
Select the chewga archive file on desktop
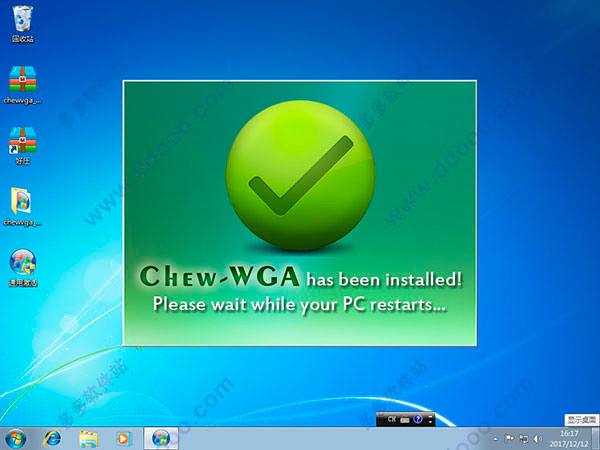tap(23, 85)
